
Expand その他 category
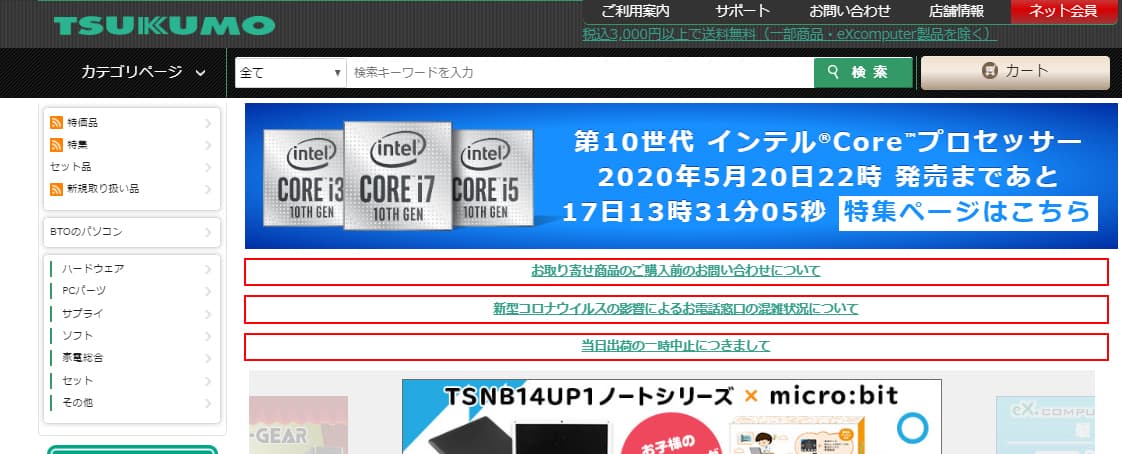click(x=132, y=402)
